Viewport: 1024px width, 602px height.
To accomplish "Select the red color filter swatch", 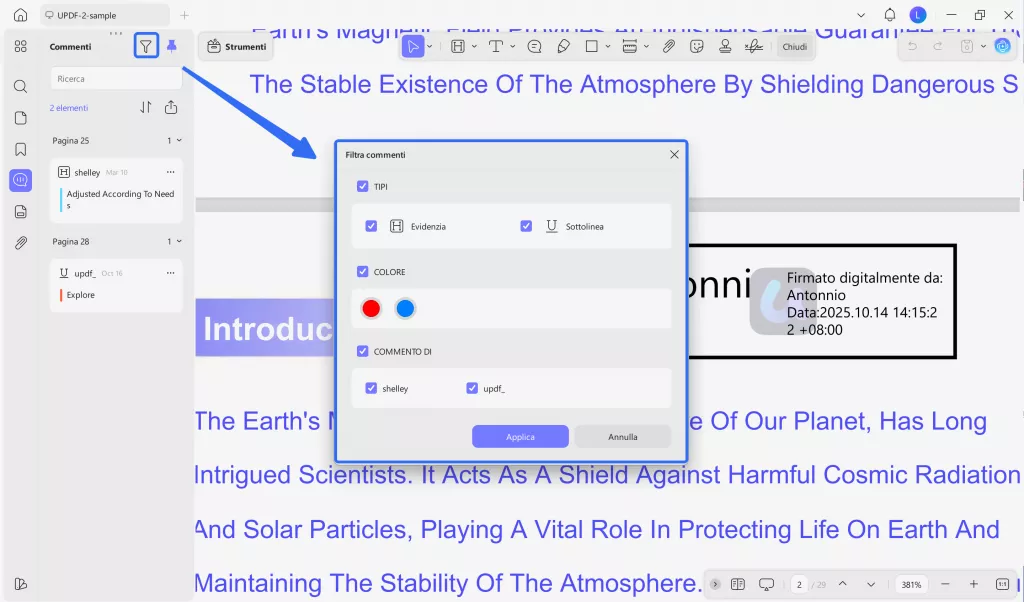I will click(371, 308).
